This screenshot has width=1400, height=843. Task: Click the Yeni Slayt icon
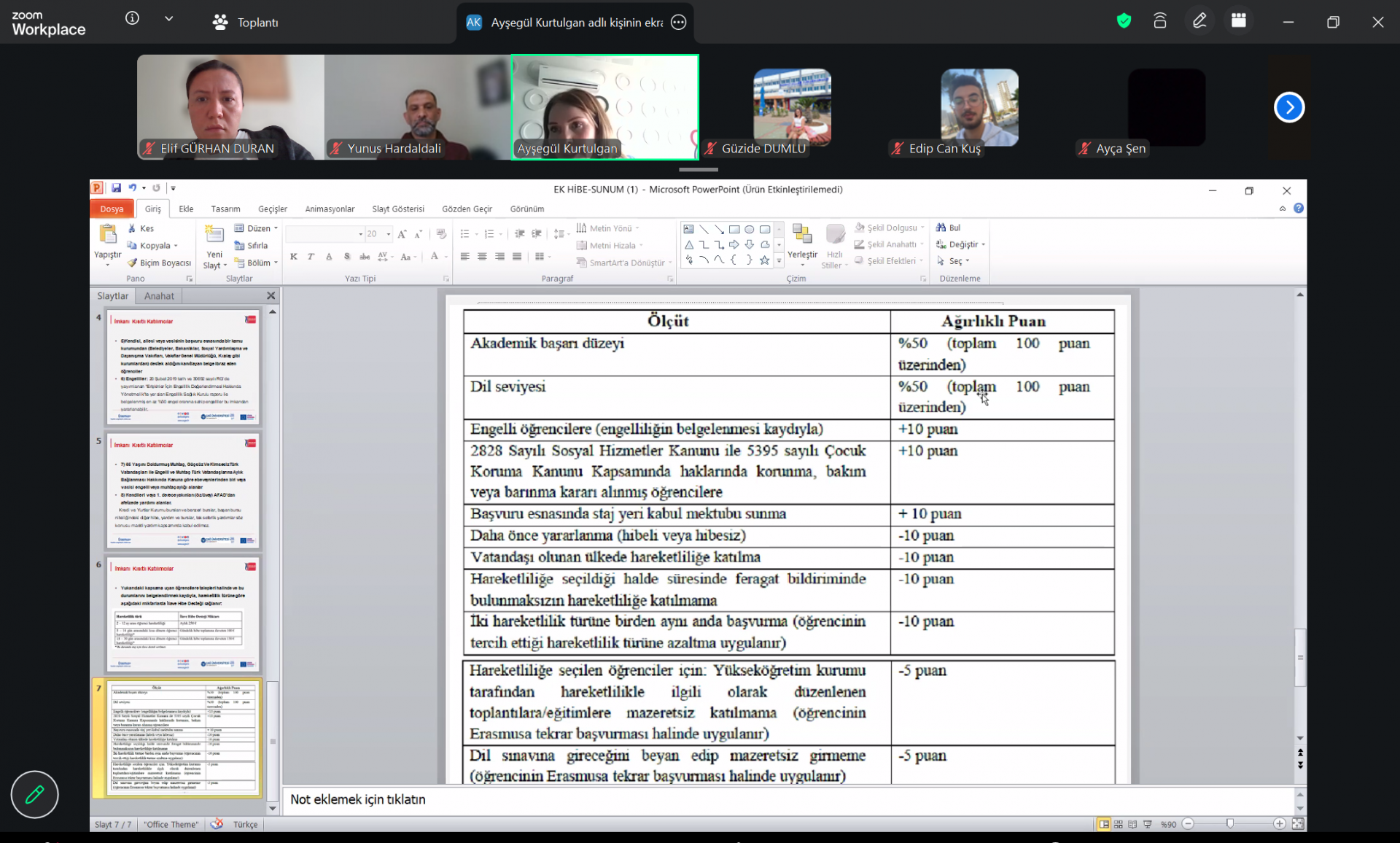pyautogui.click(x=214, y=235)
